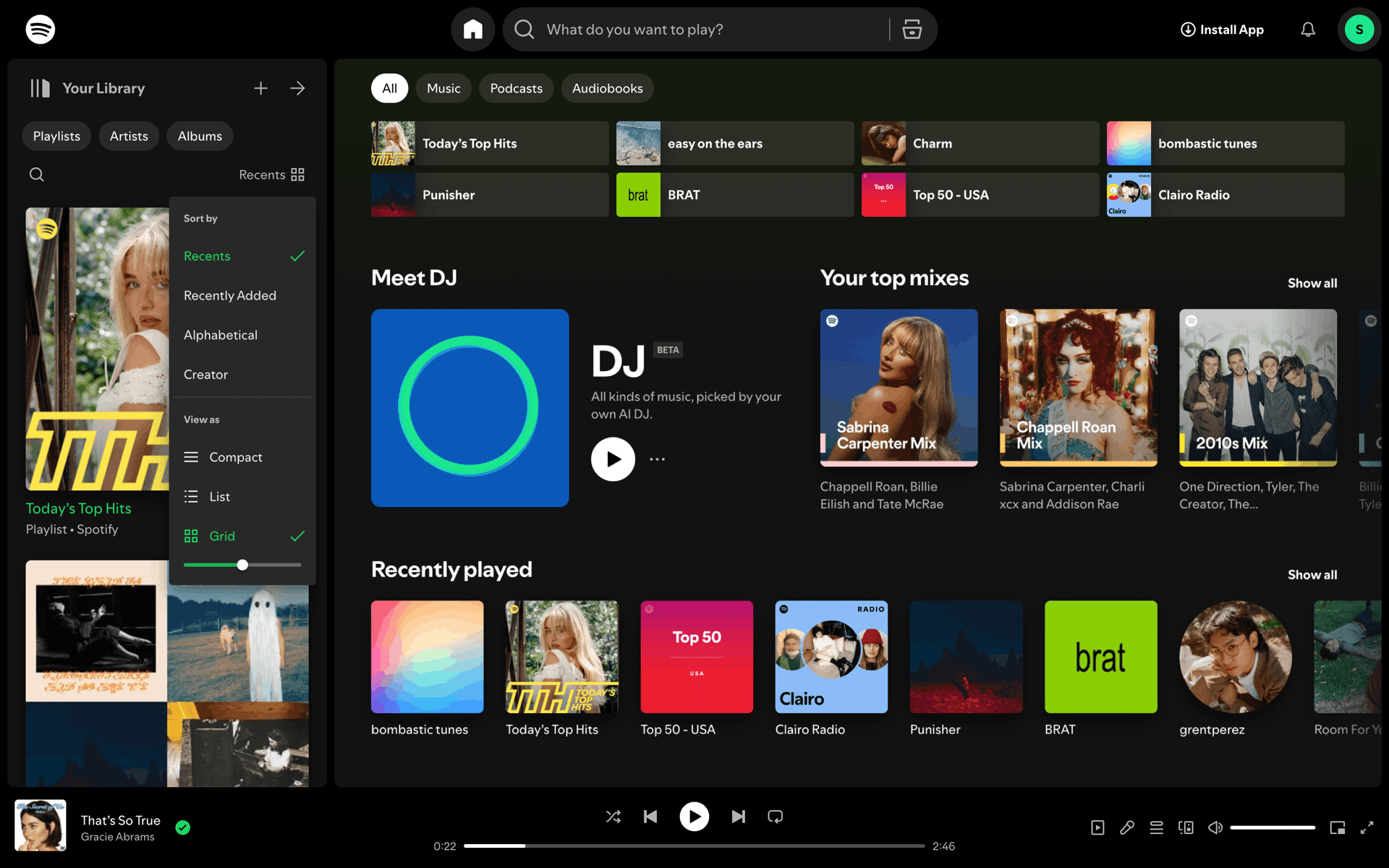This screenshot has height=868, width=1389.
Task: Sort library by Recents
Action: 243,256
